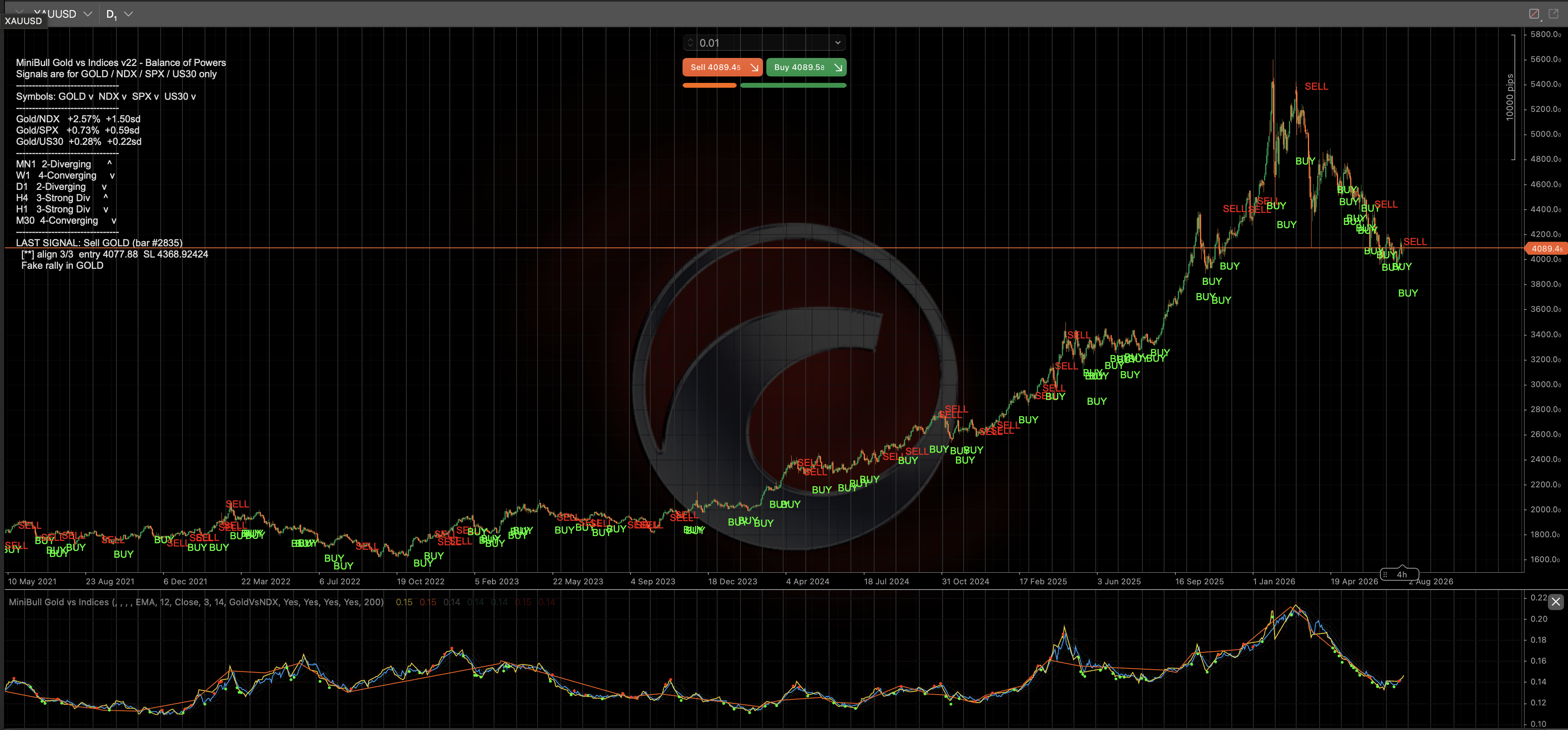Screen dimensions: 1568x730
Task: Click the Gold/SPX +0.73% reading
Action: click(x=77, y=130)
